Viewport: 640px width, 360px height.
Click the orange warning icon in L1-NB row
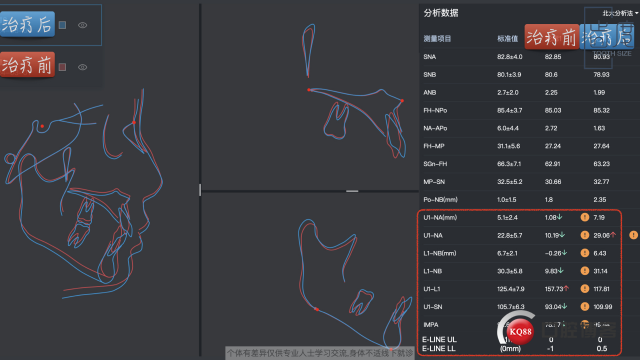pos(585,271)
